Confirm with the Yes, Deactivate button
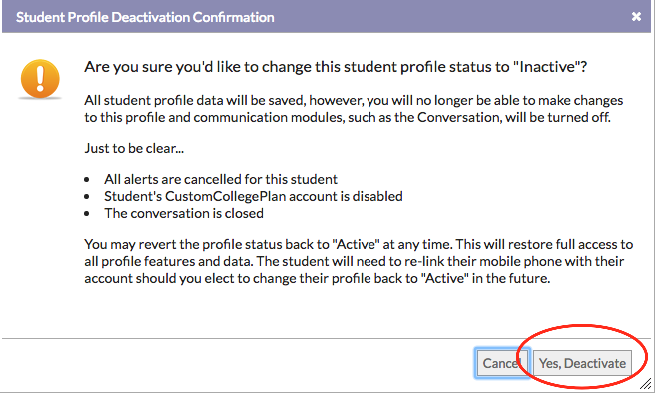Image resolution: width=655 pixels, height=393 pixels. click(x=582, y=363)
